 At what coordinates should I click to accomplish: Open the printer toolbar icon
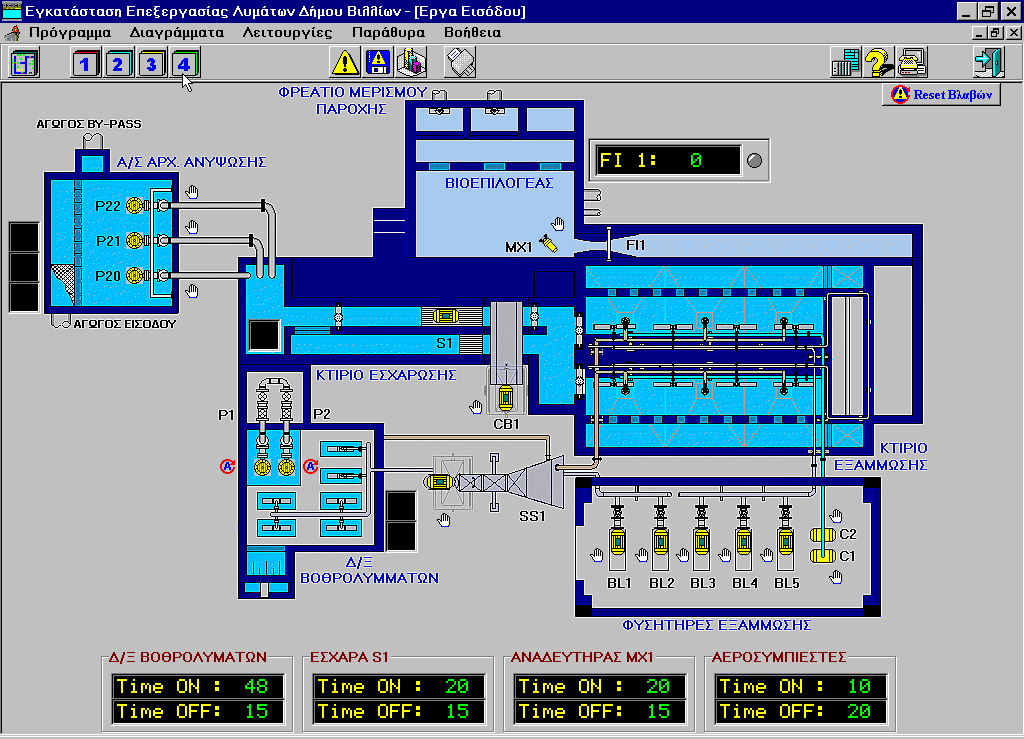point(912,63)
